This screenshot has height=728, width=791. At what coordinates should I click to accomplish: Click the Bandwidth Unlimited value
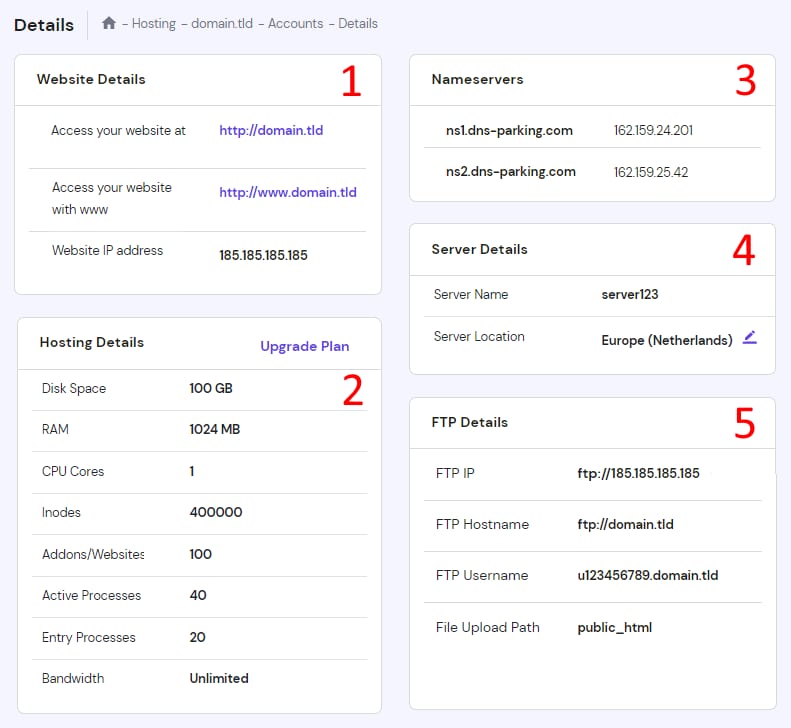click(x=219, y=678)
